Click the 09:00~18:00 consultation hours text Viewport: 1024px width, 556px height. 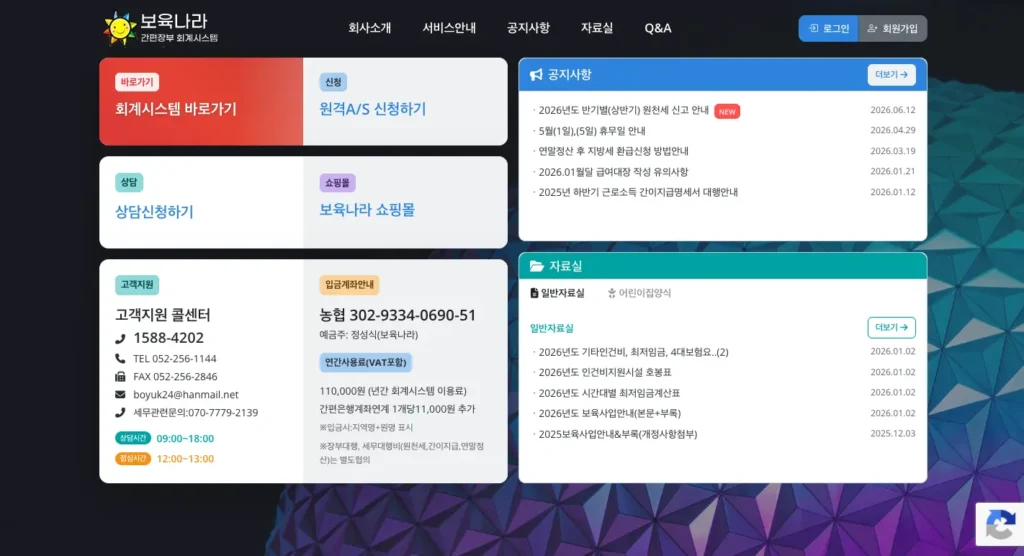pyautogui.click(x=185, y=438)
